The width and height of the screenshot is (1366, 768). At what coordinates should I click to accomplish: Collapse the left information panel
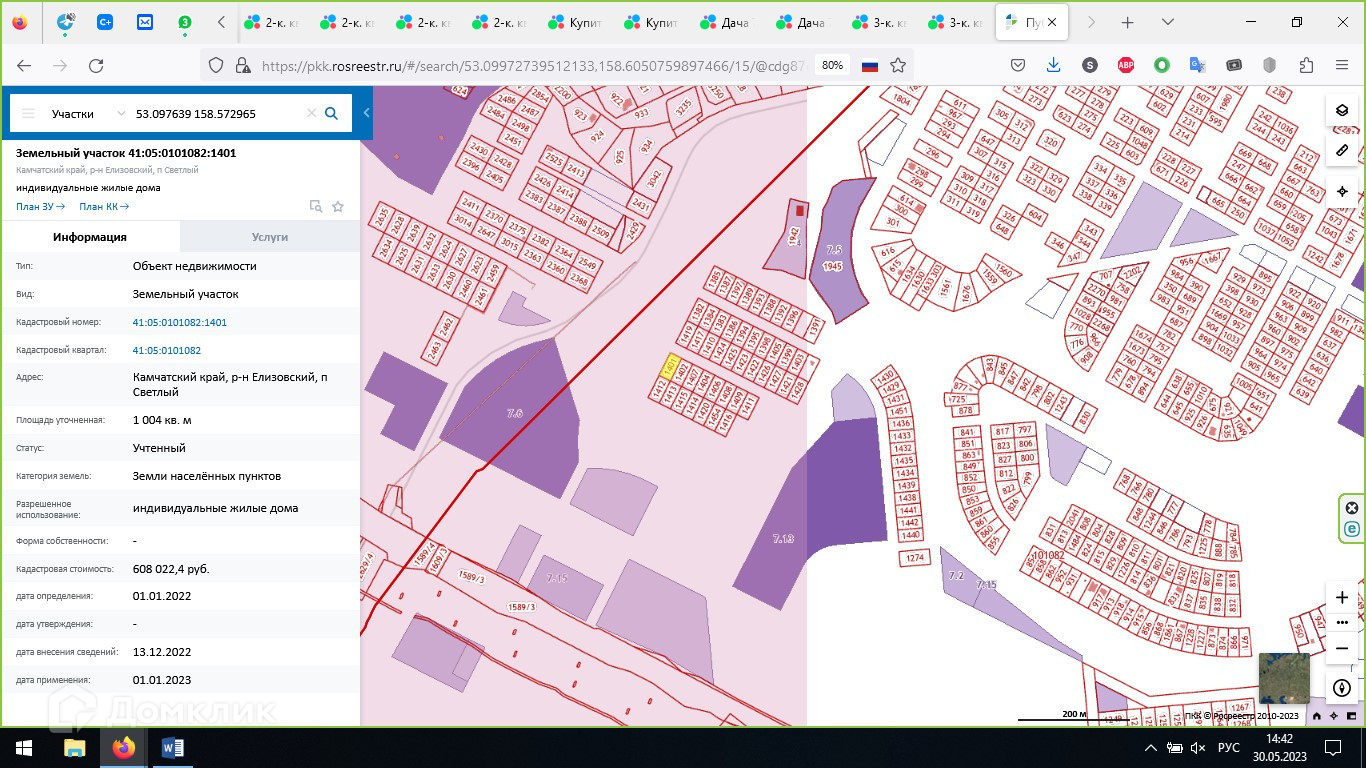point(367,113)
